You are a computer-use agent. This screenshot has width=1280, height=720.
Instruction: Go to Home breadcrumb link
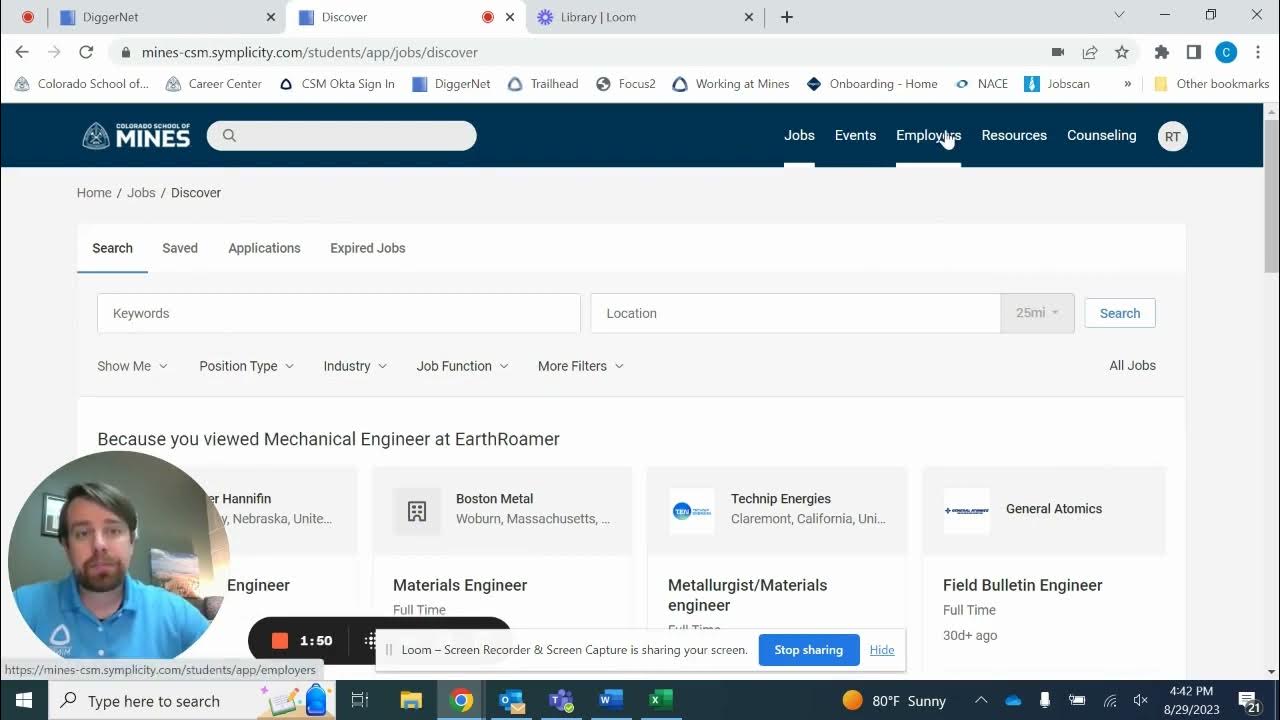(x=94, y=193)
